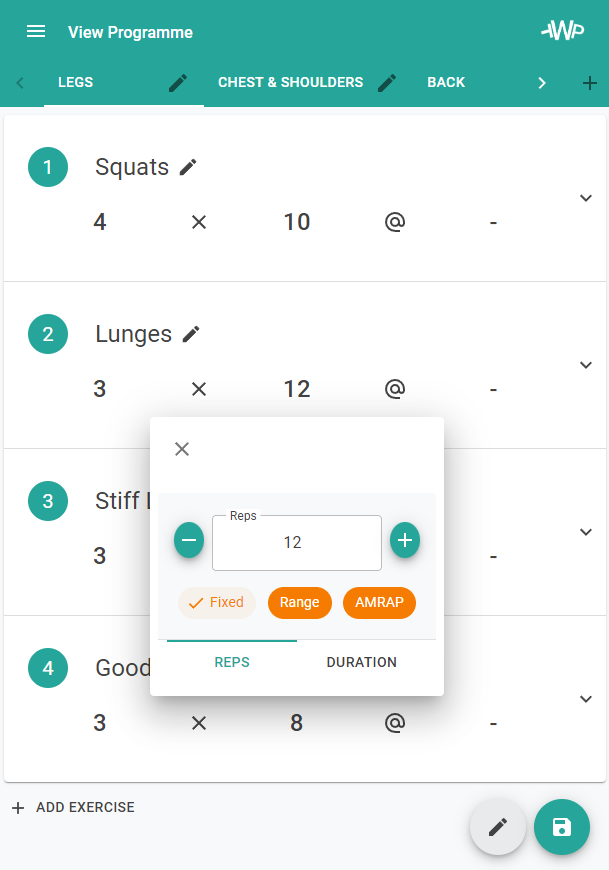Increase reps with the plus button
The image size is (609, 870).
pyautogui.click(x=405, y=540)
